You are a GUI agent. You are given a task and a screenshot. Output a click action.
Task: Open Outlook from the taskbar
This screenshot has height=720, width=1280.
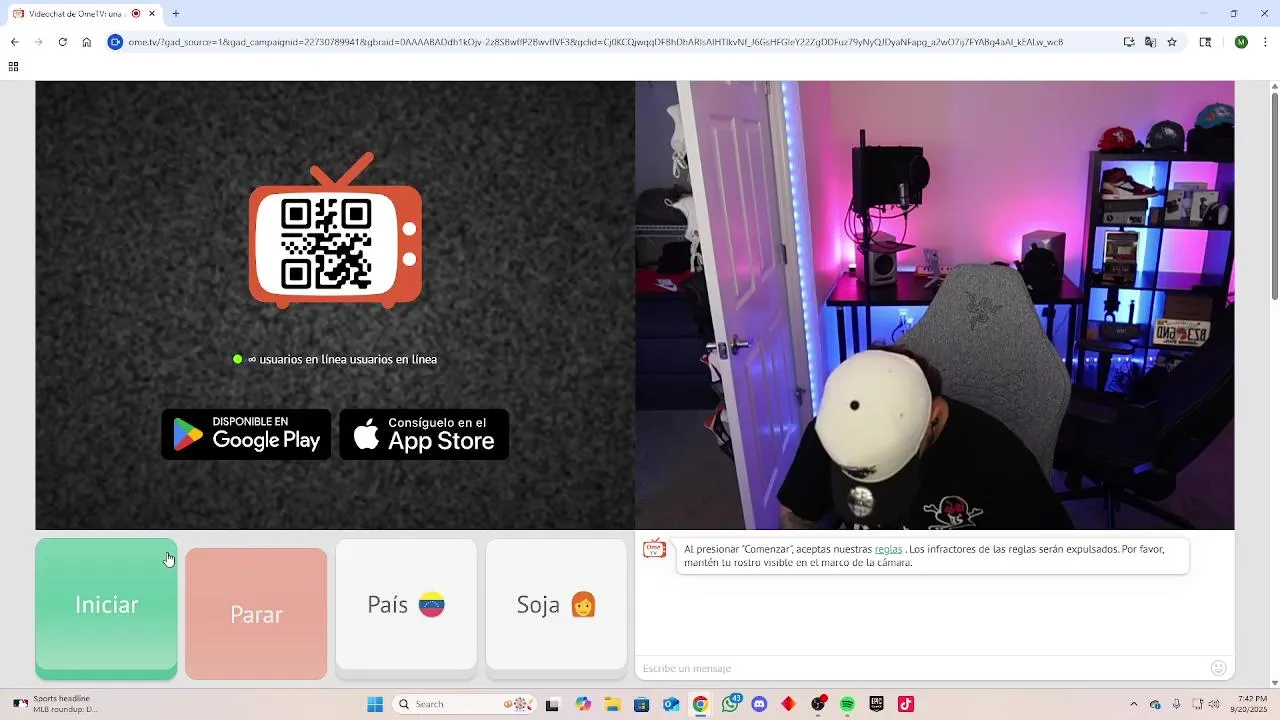coord(671,704)
